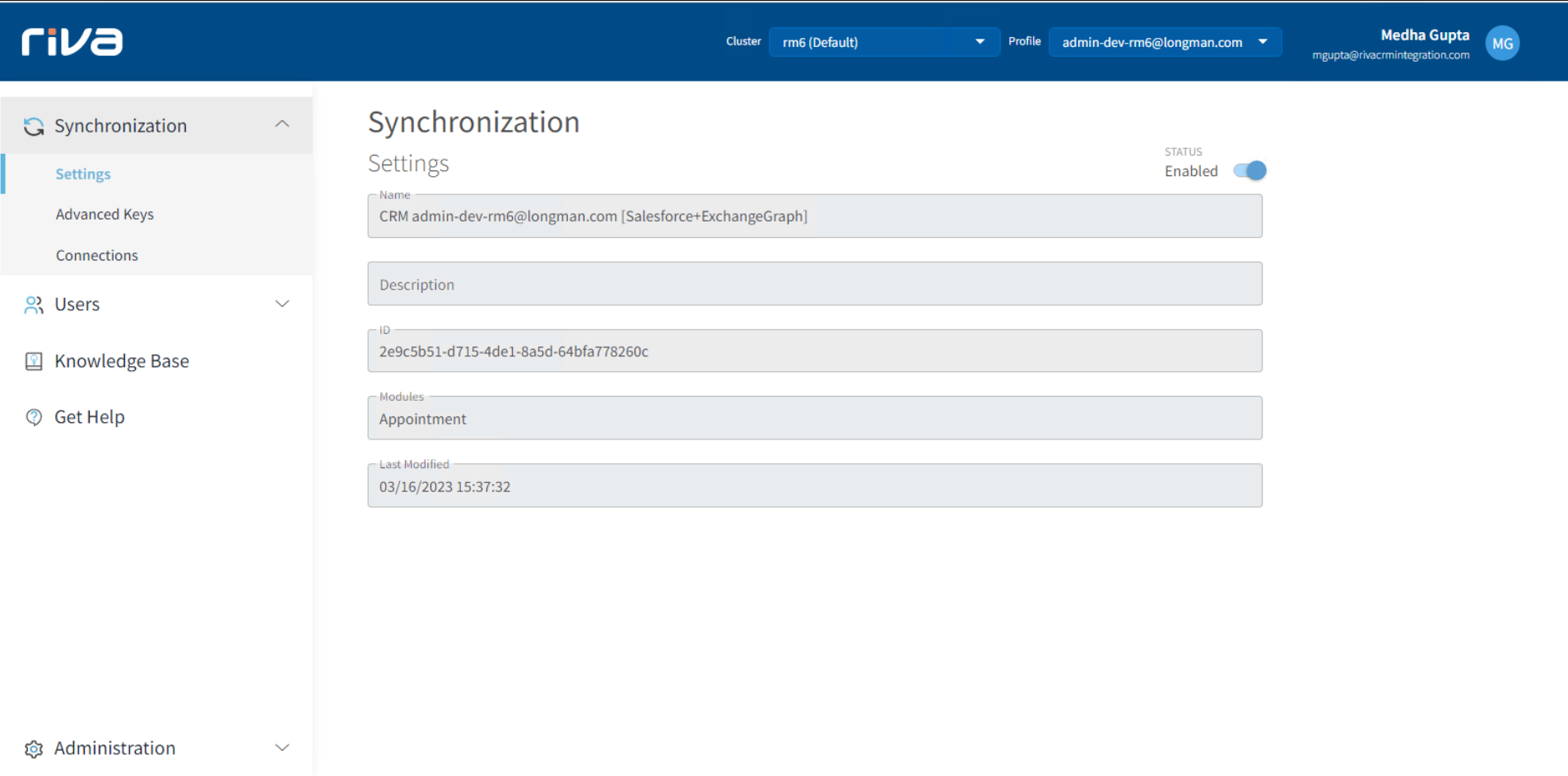The height and width of the screenshot is (776, 1568).
Task: Open the Get Help menu item
Action: (x=90, y=417)
